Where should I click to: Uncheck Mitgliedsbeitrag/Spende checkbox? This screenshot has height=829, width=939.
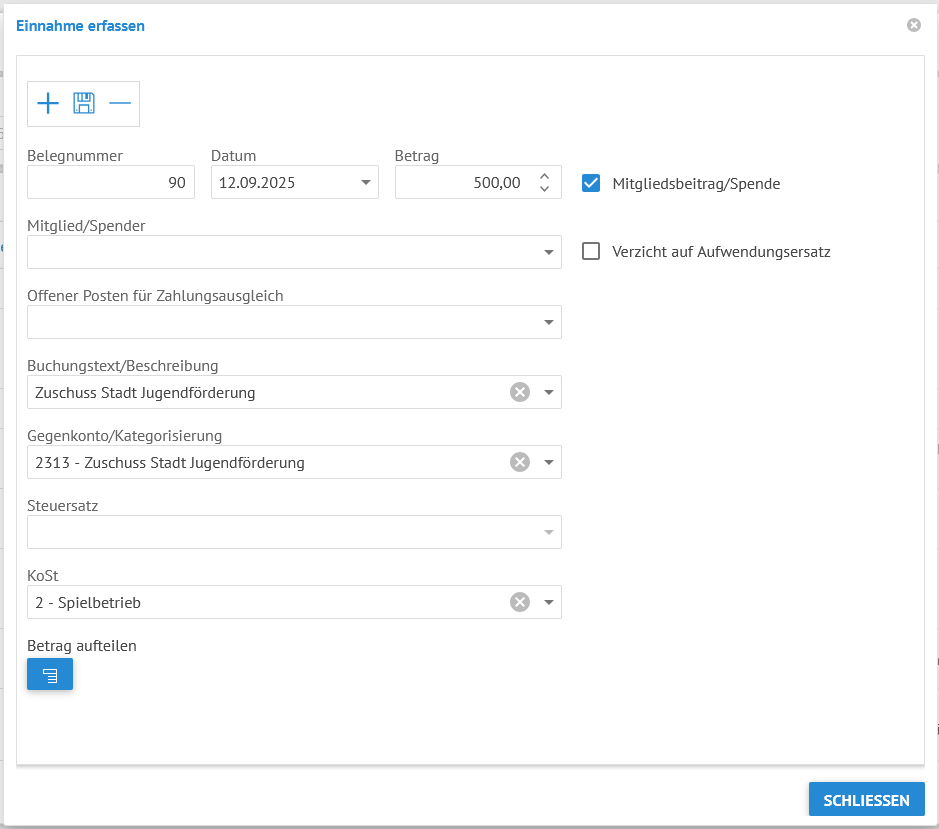tap(591, 183)
